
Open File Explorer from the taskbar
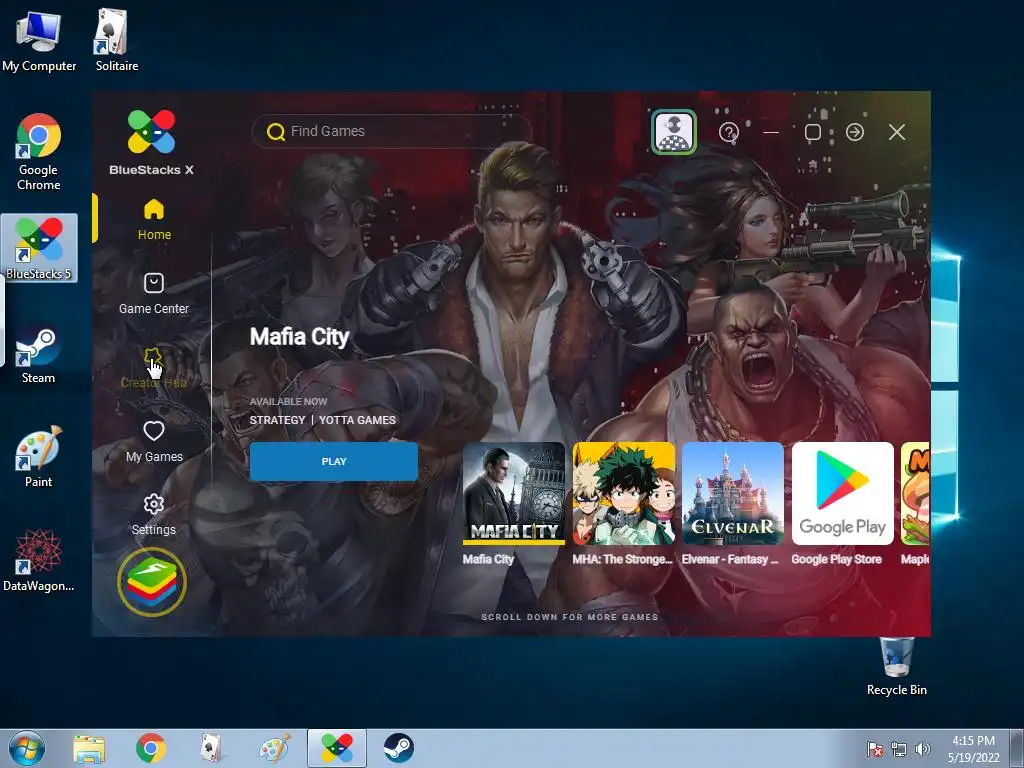point(89,749)
